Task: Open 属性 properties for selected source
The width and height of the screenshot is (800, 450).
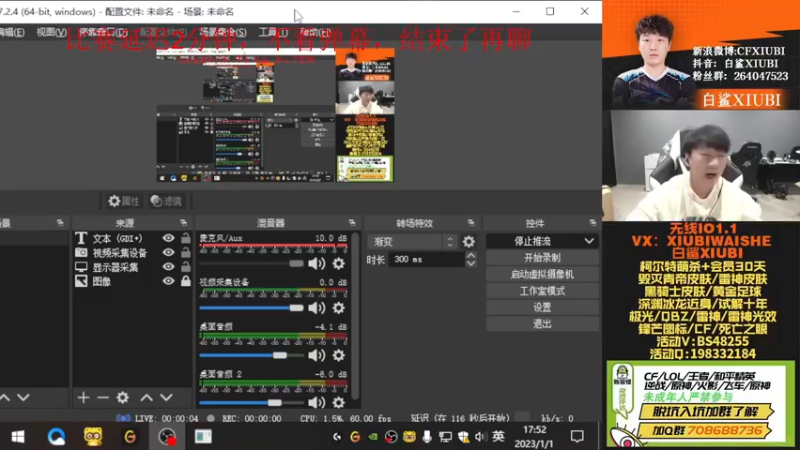Action: click(123, 201)
